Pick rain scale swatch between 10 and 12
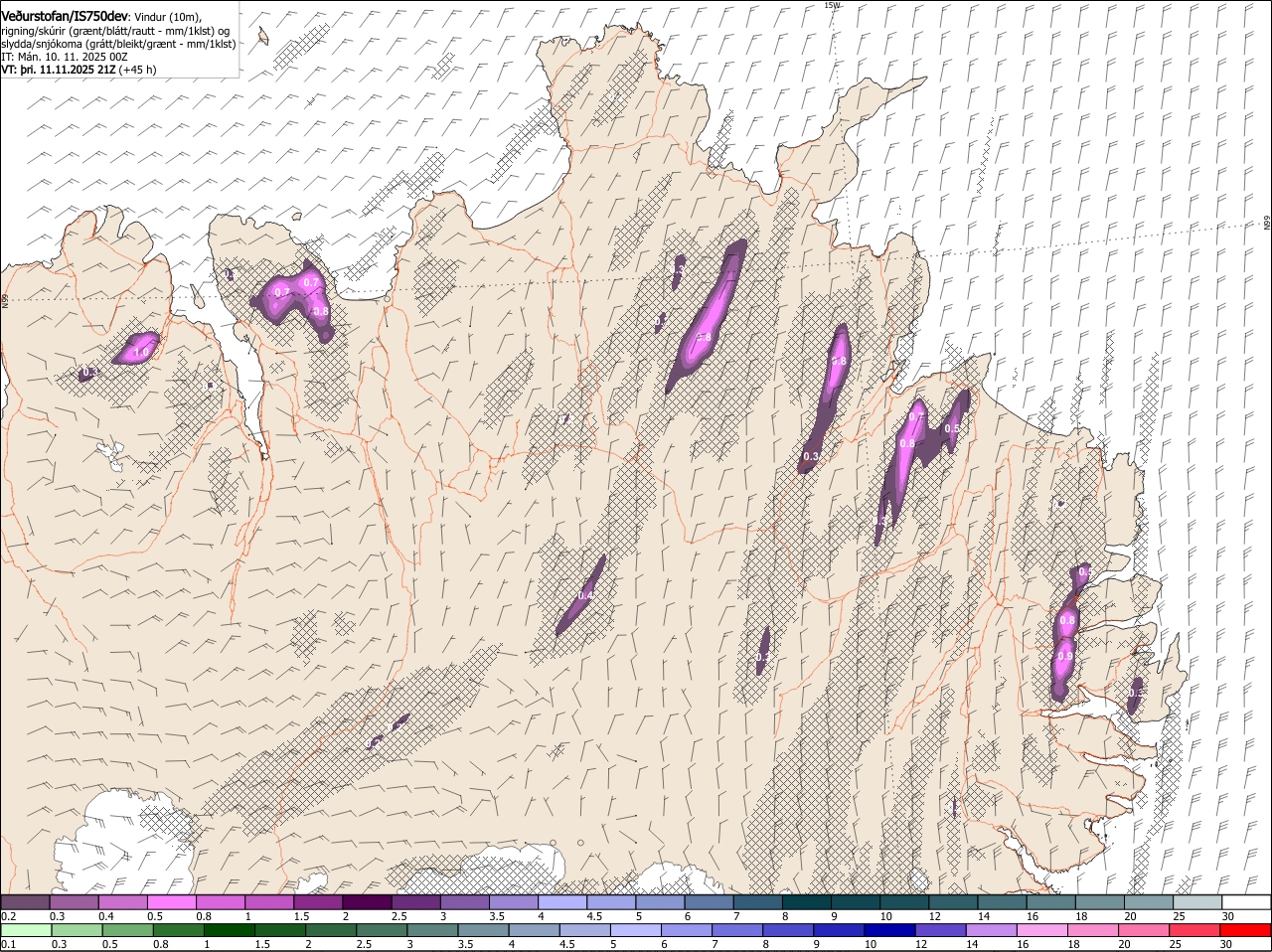The height and width of the screenshot is (952, 1272). [x=888, y=930]
